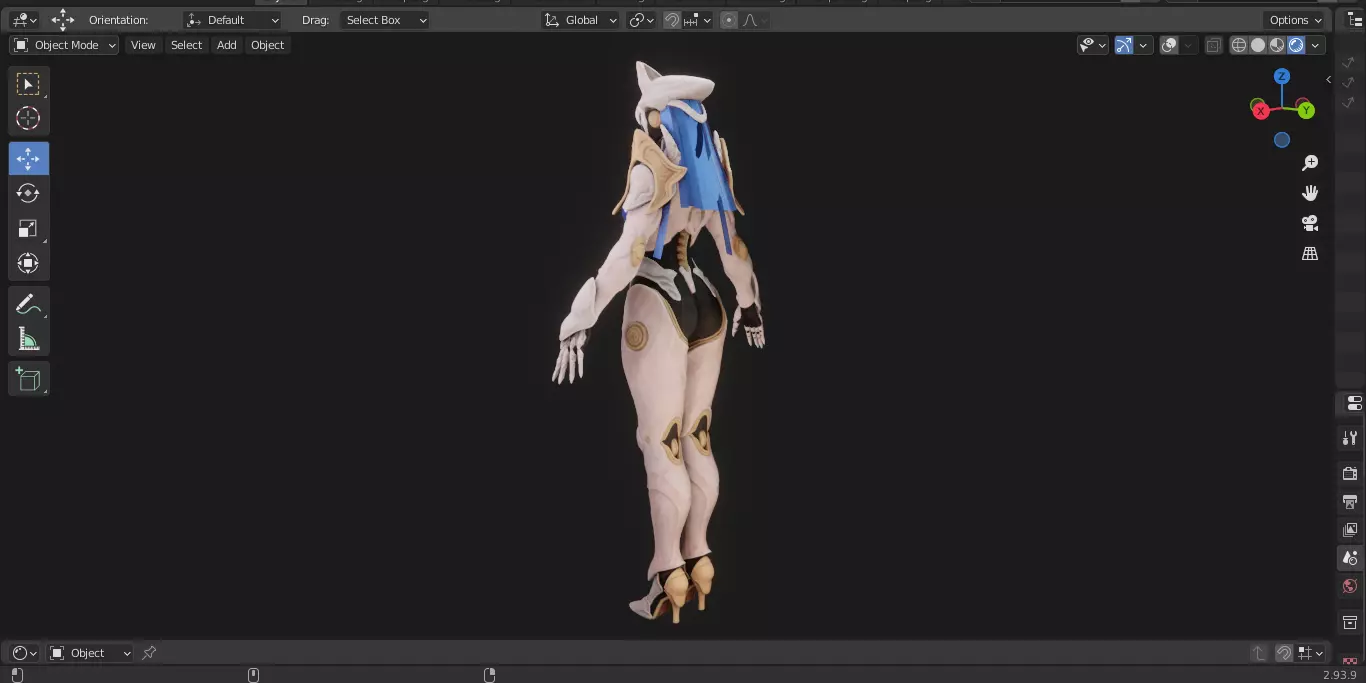1366x683 pixels.
Task: Open the Add menu
Action: (227, 45)
